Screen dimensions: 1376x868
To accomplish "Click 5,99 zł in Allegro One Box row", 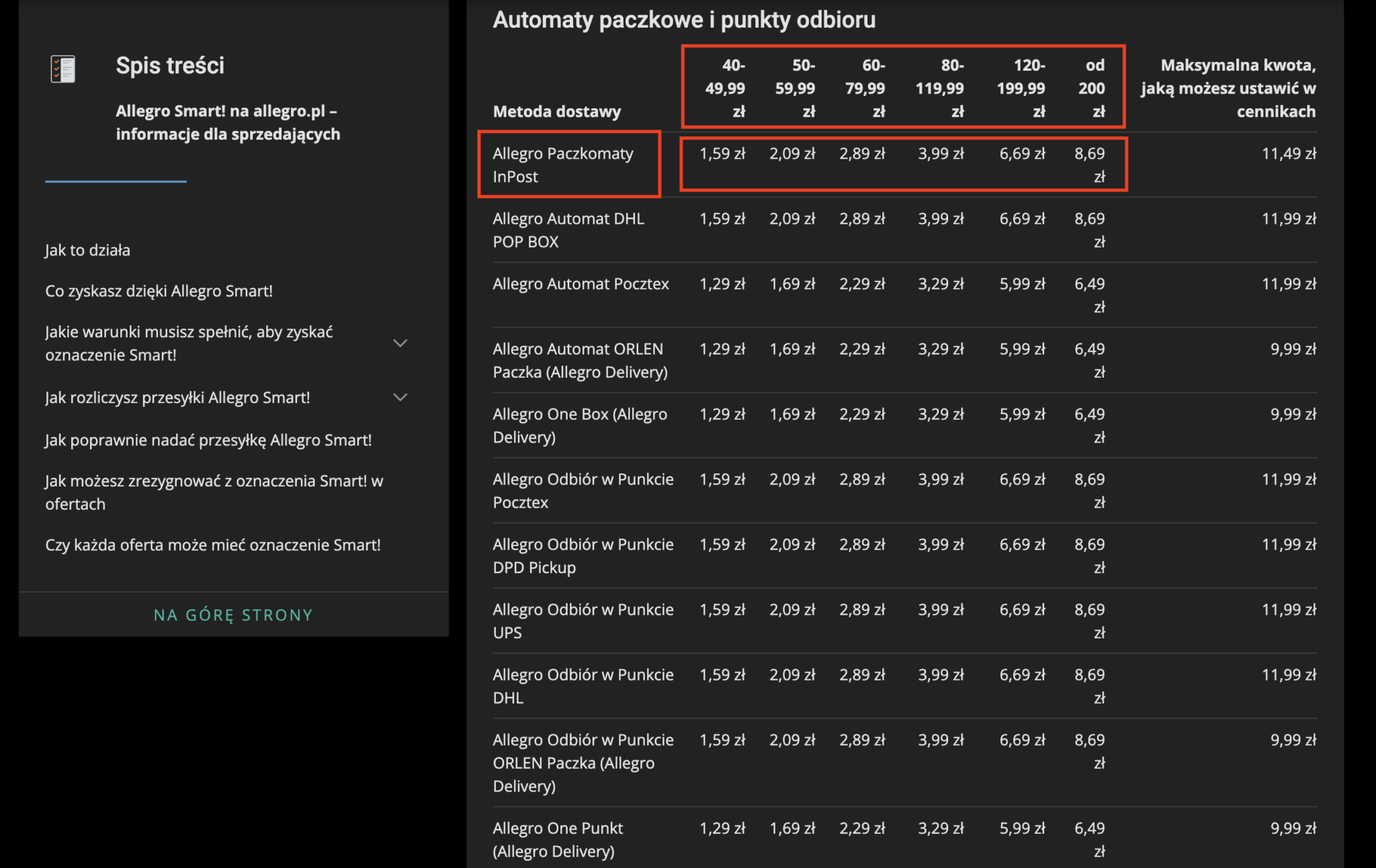I will [x=1022, y=414].
